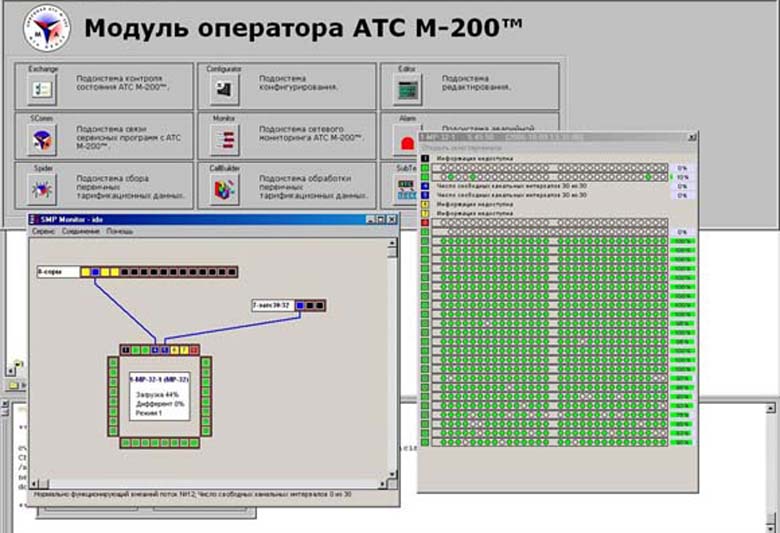780x533 pixels.
Task: Select the red port atop the MP-32 module
Action: (194, 350)
